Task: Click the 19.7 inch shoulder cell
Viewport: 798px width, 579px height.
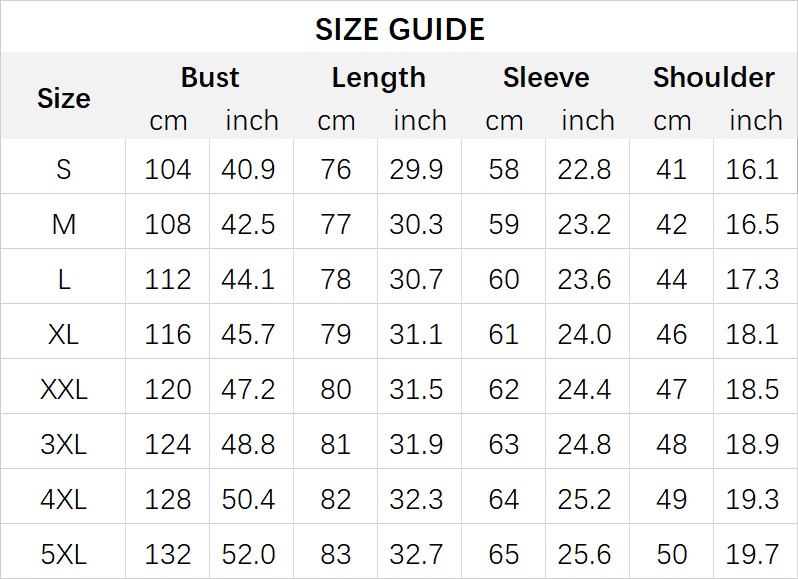Action: [753, 554]
